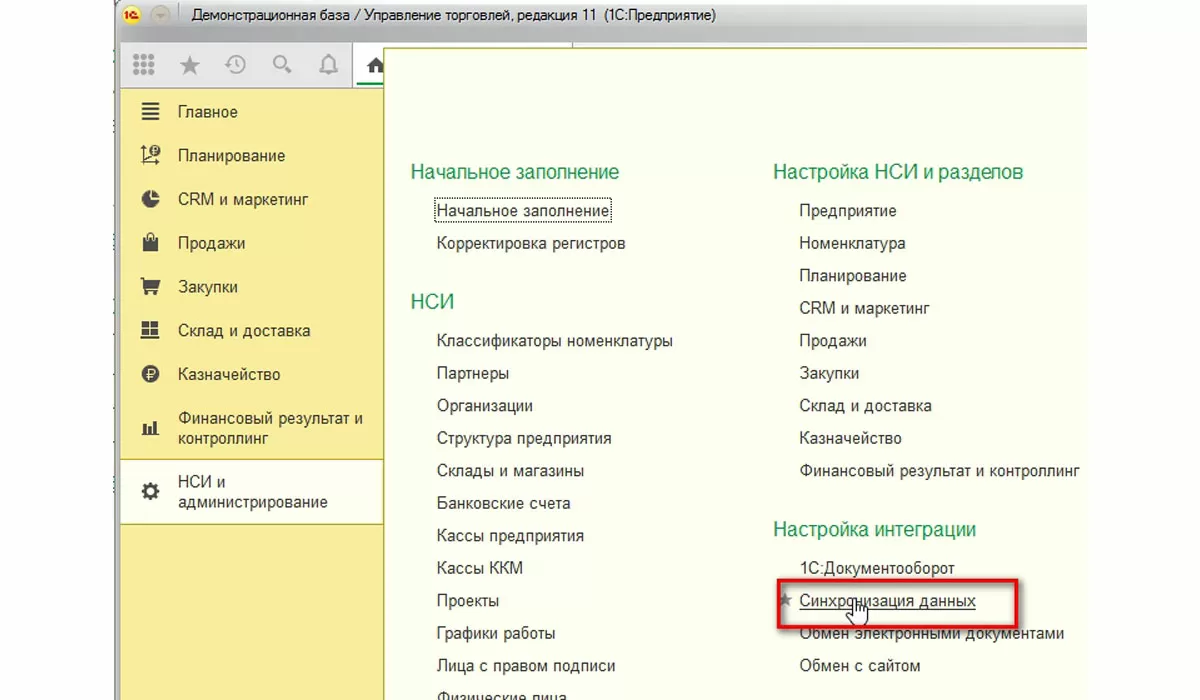Viewport: 1200px width, 700px height.
Task: Open Корректировка регистров link
Action: point(531,243)
